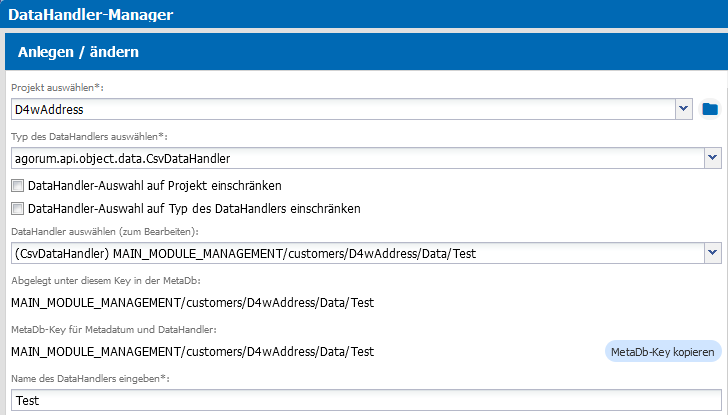Click key text below 'Abgelegt unter diesem Key'
Viewport: 728px width, 415px height.
[193, 303]
